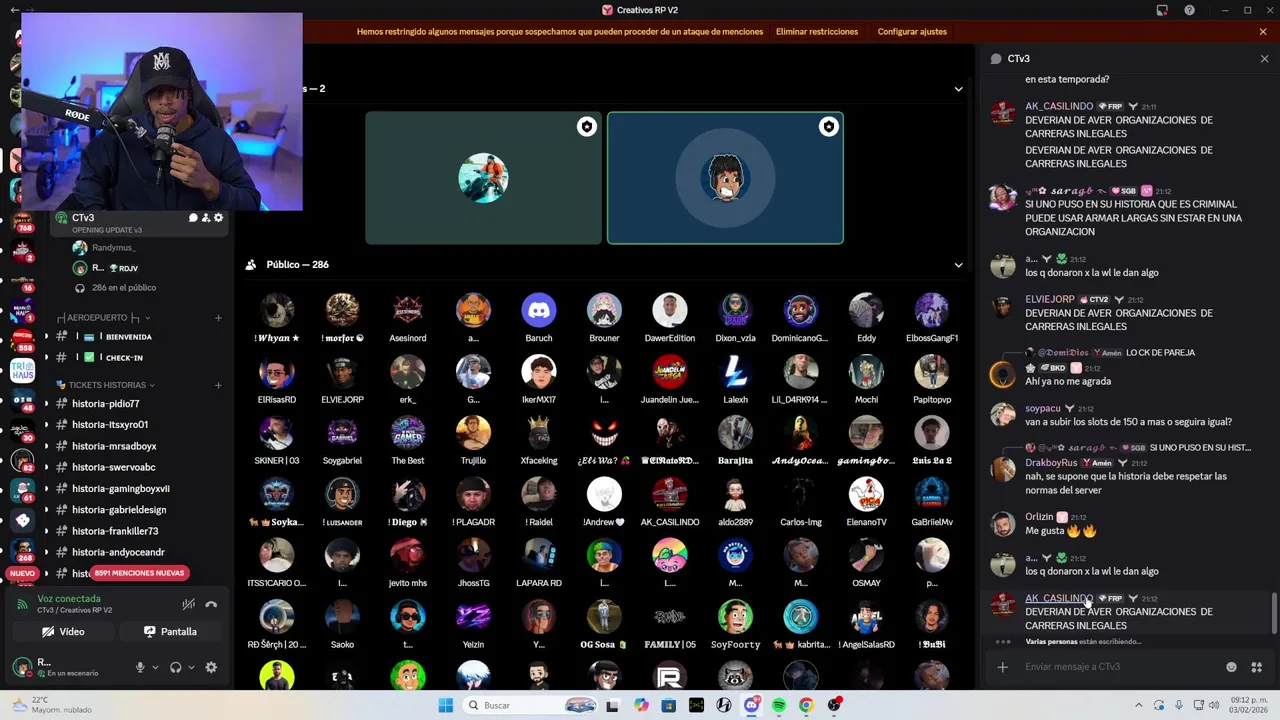Jump to 8591 menciones nuevas pill
Screen dimensions: 1280x720
click(139, 573)
